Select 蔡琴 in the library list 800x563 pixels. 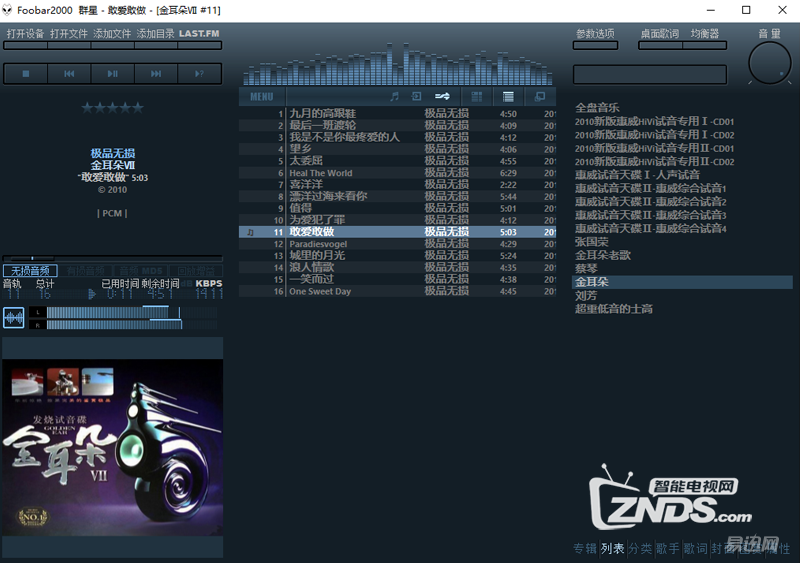tap(587, 269)
